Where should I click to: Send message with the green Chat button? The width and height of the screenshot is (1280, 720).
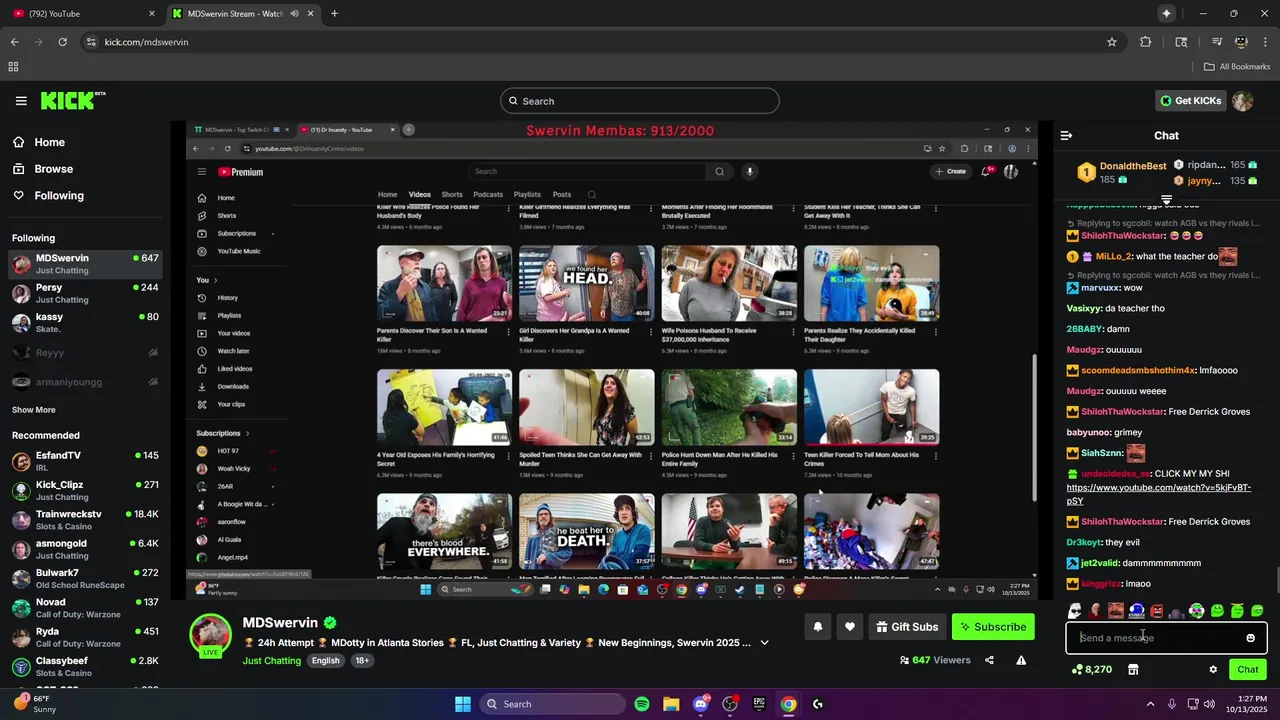tap(1247, 669)
